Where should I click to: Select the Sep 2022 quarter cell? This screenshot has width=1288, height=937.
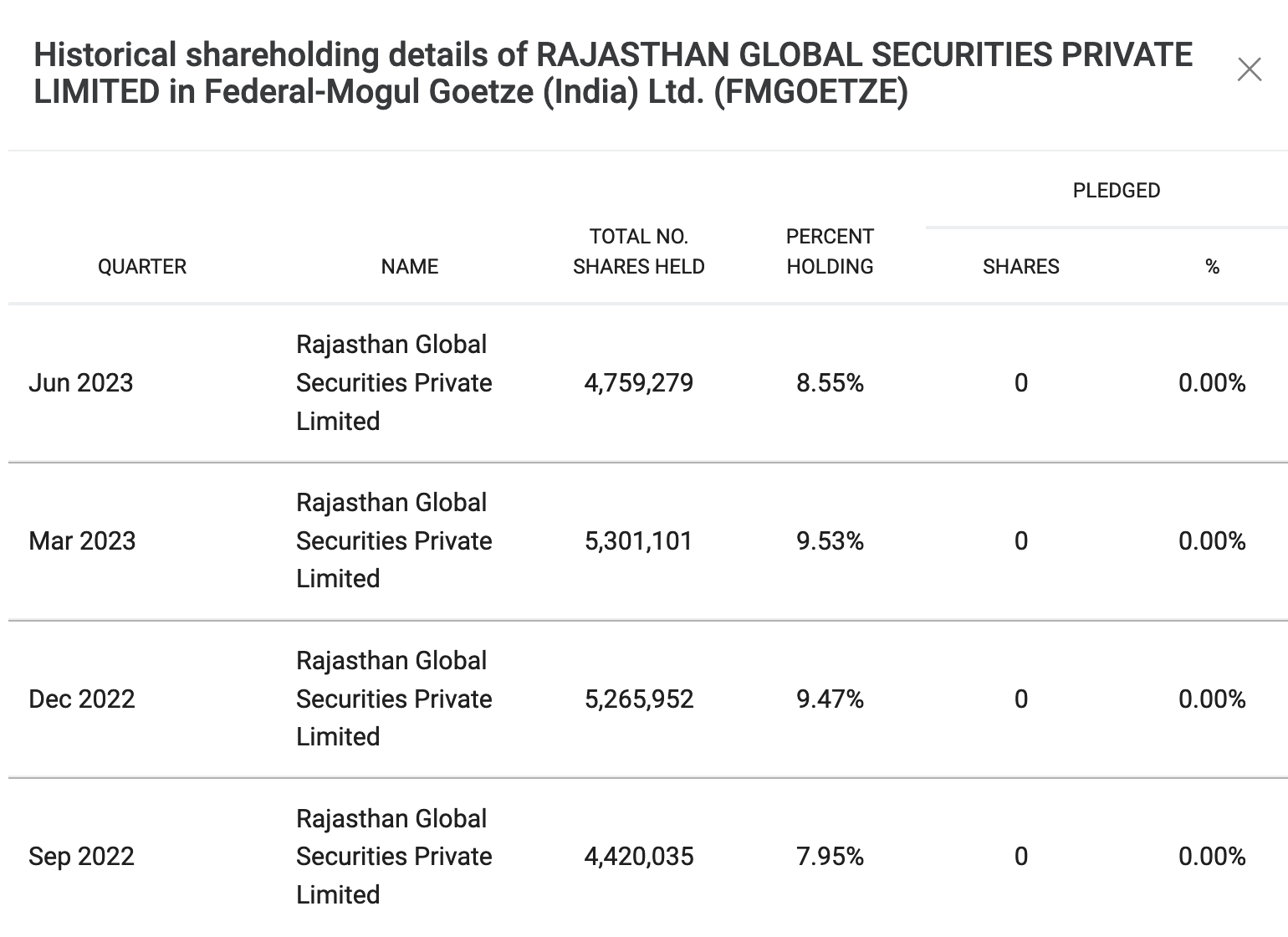click(x=81, y=857)
